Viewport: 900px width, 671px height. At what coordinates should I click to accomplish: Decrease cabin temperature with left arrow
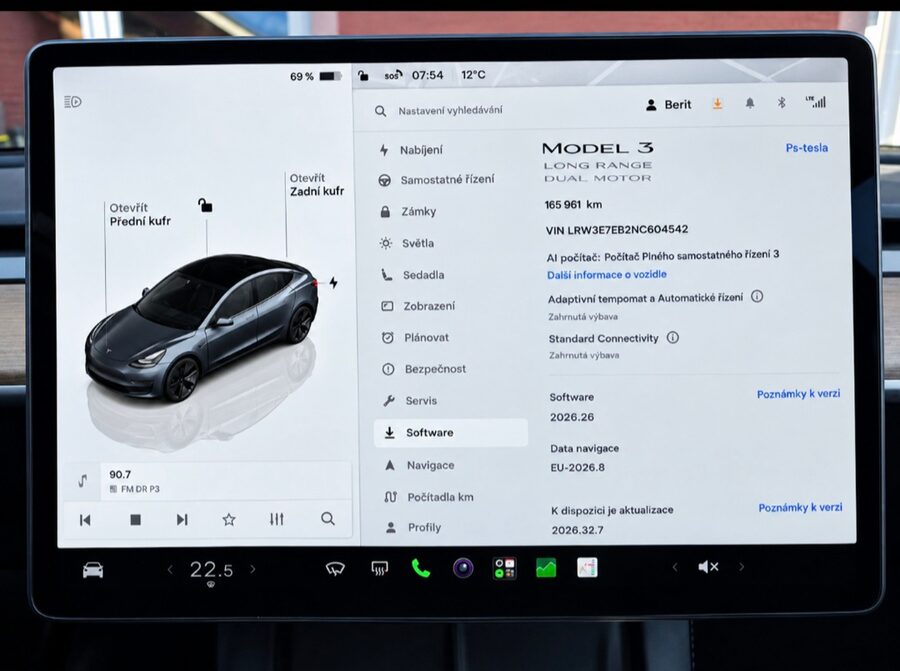coord(170,569)
